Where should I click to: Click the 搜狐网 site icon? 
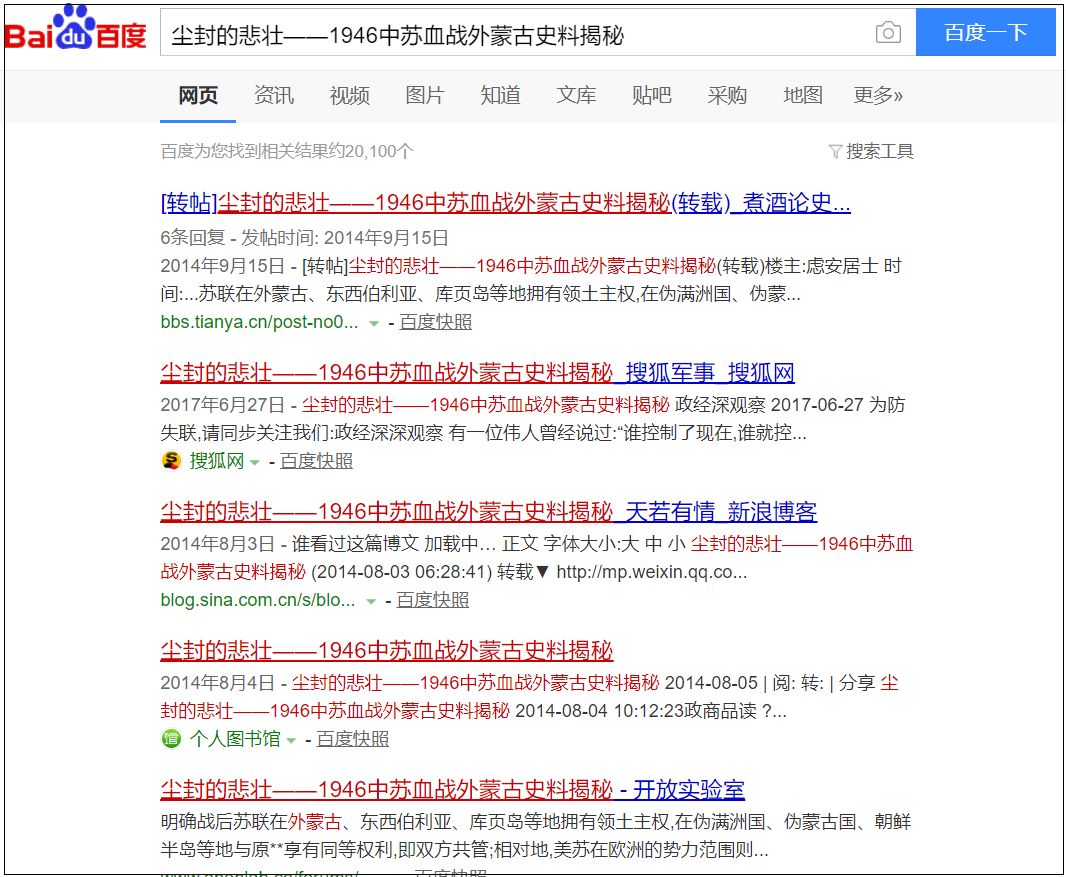coord(170,461)
